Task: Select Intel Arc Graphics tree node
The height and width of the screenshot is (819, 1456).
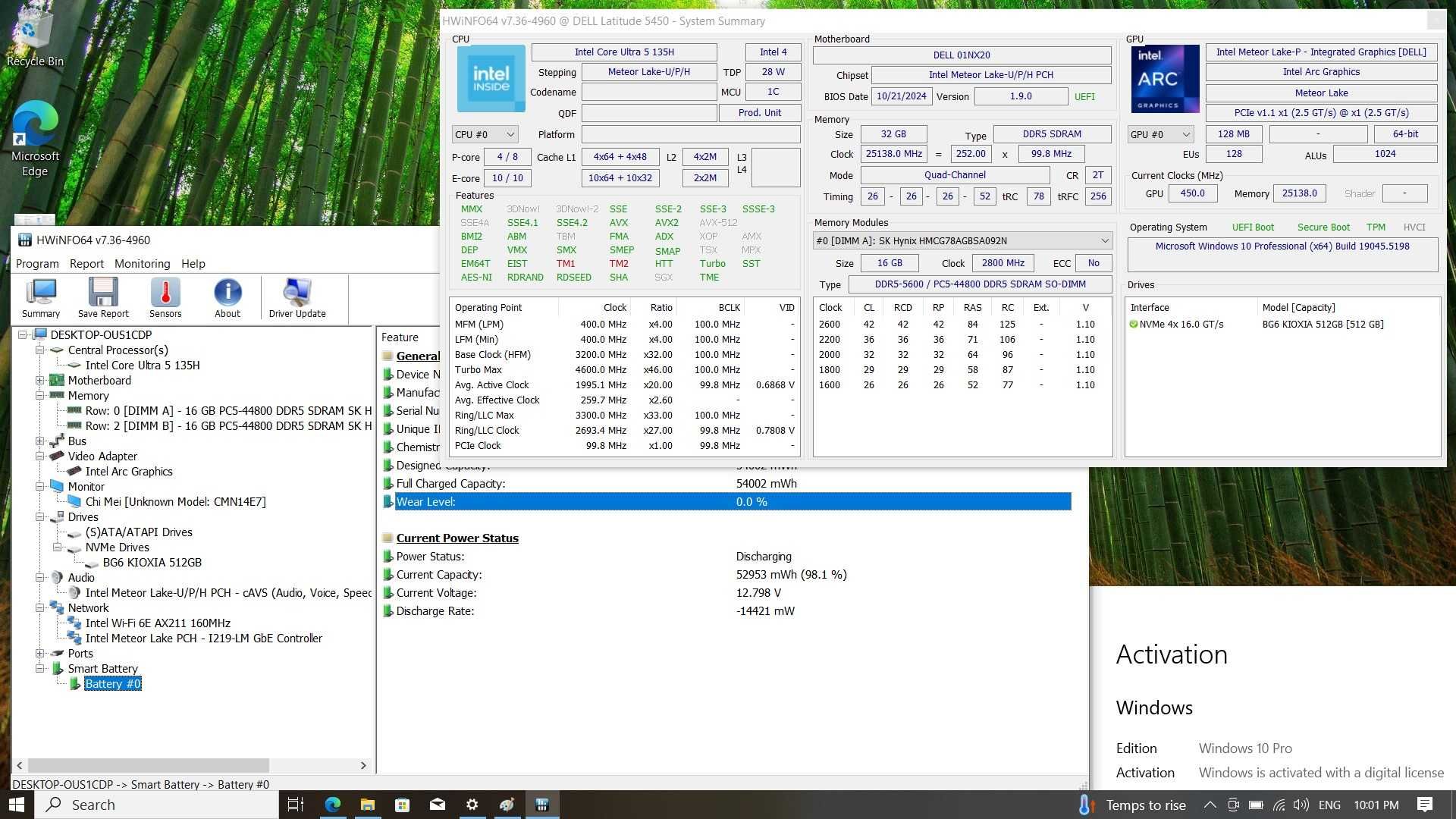Action: click(x=129, y=471)
